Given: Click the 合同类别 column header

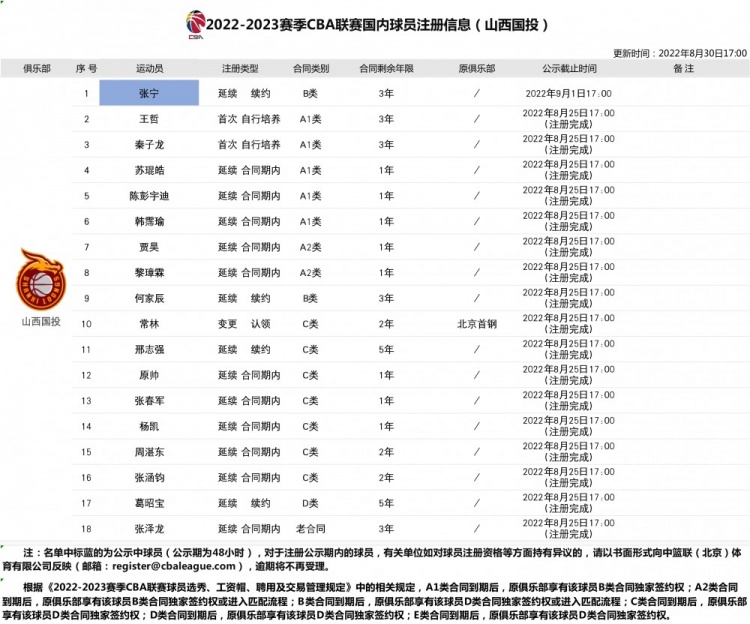Looking at the screenshot, I should click(x=311, y=68).
